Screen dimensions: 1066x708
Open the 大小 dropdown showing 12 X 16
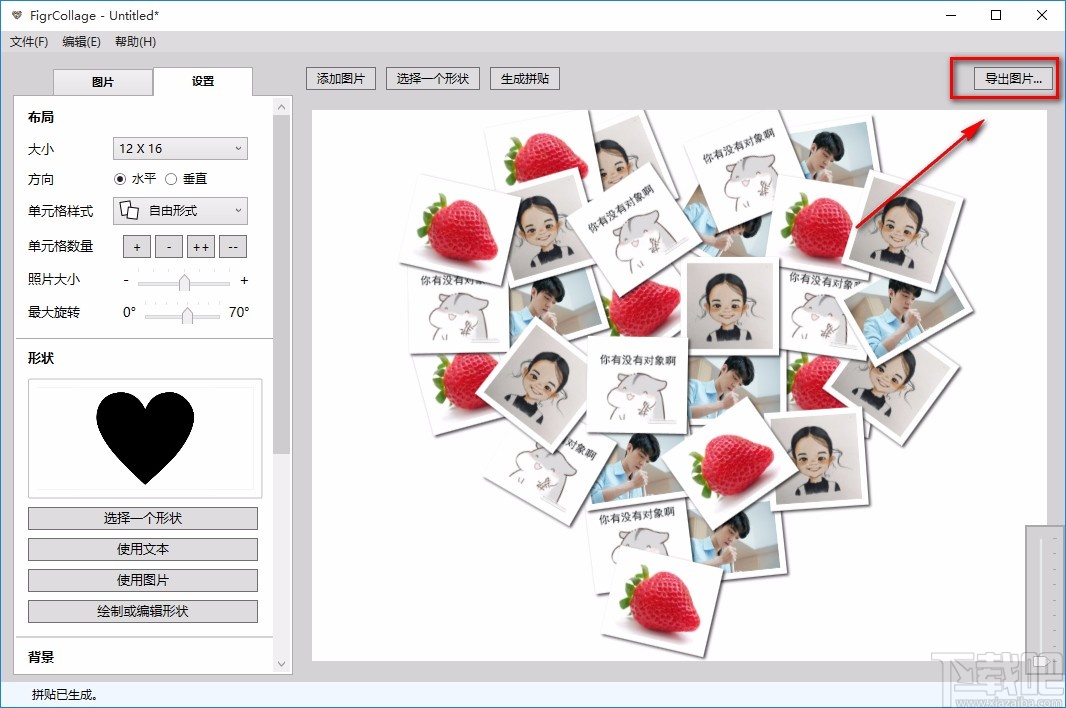(180, 147)
